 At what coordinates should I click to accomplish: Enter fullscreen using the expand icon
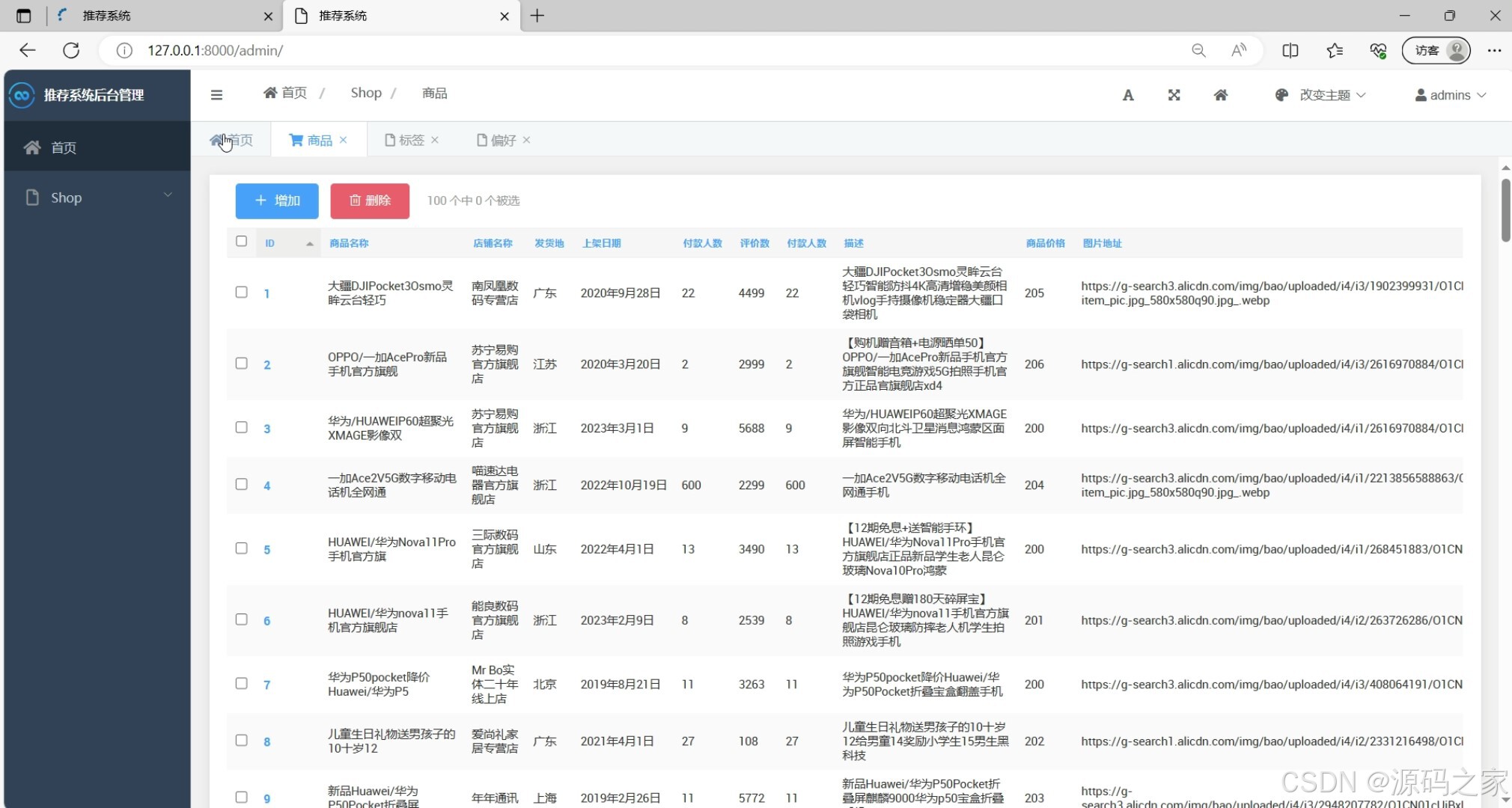coord(1174,95)
